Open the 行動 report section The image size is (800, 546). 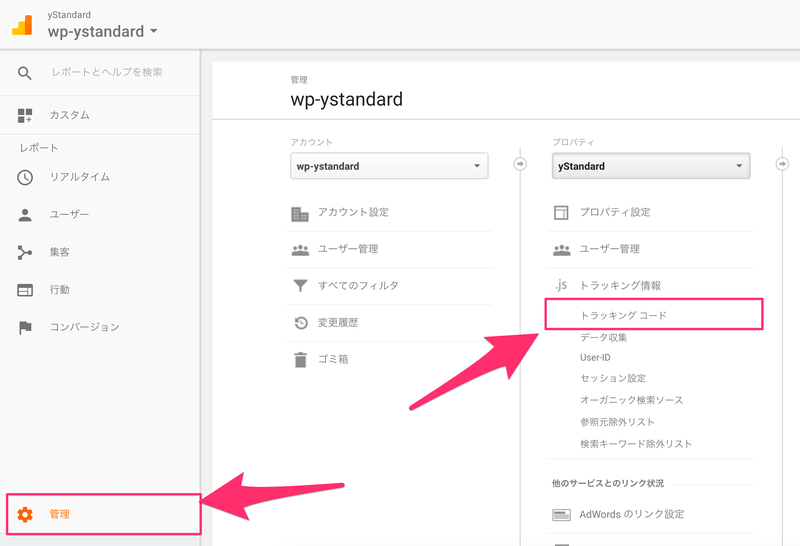(x=60, y=290)
